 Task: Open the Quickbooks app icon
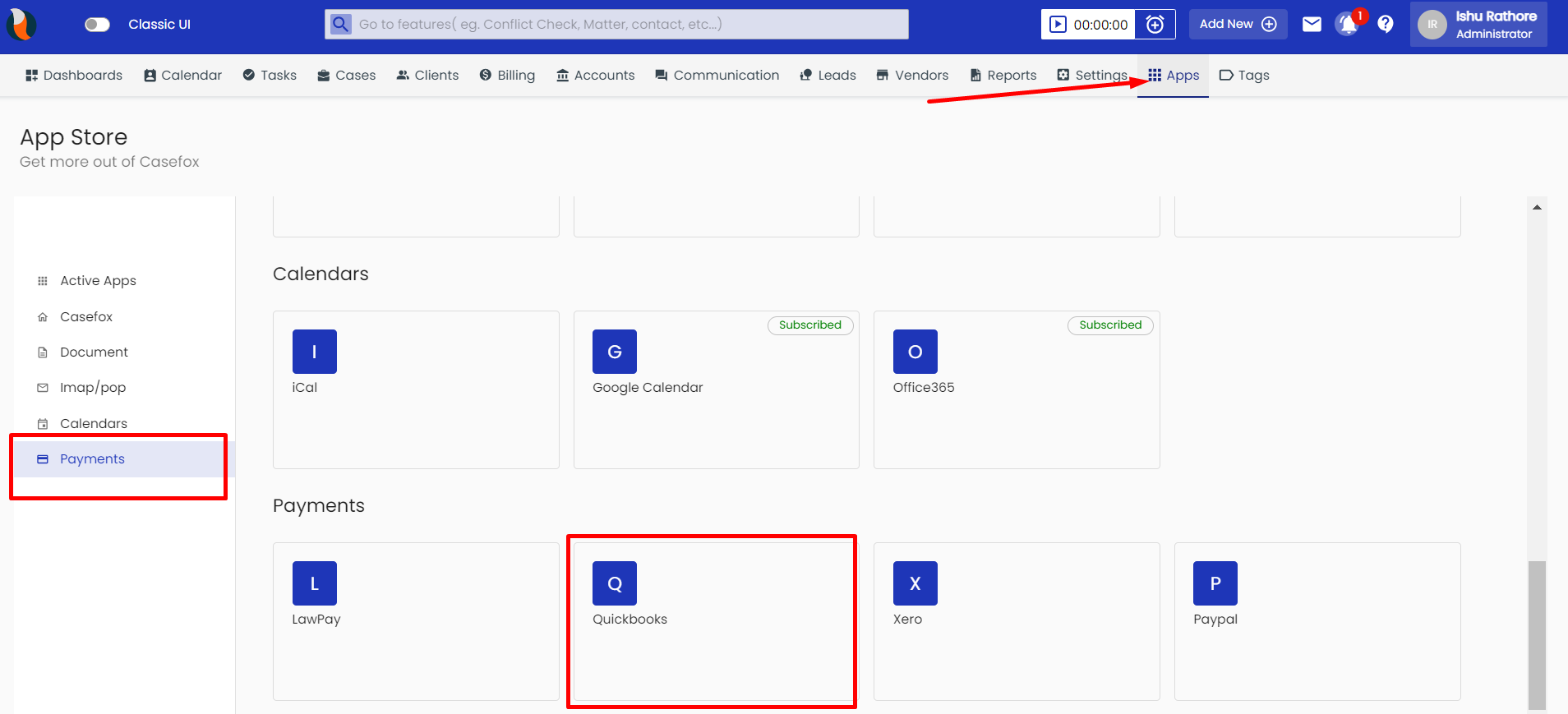click(x=614, y=583)
